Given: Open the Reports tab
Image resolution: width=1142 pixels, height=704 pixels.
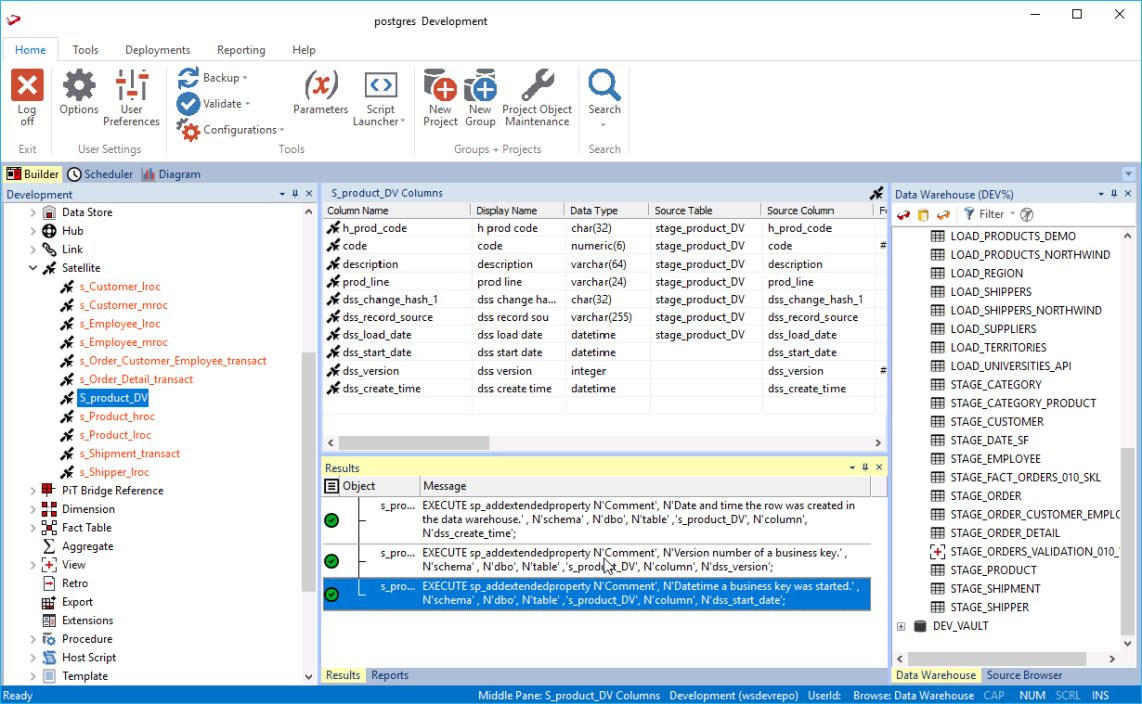Looking at the screenshot, I should click(390, 675).
